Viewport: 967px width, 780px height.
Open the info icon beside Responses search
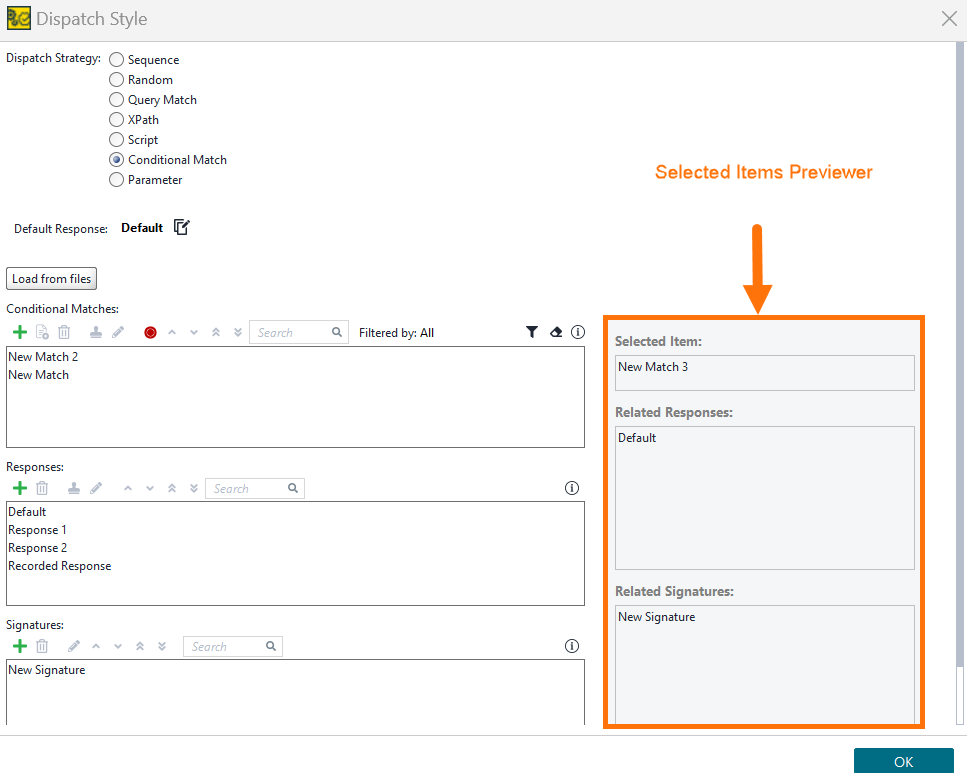coord(572,488)
